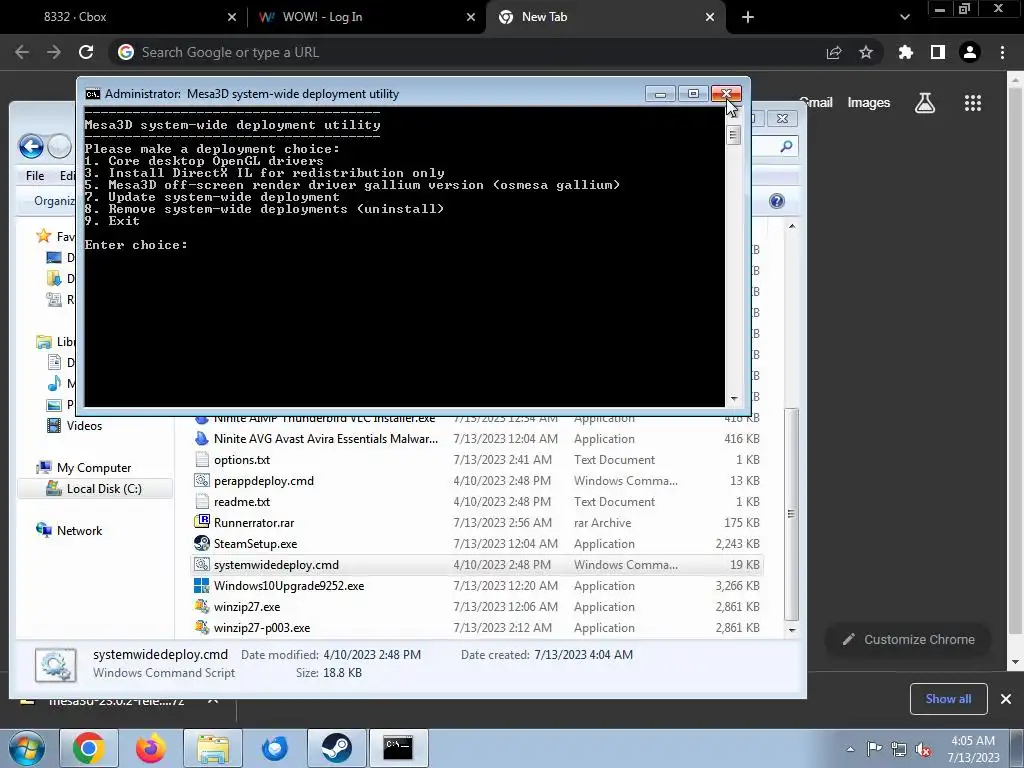
Task: Go back in Chrome
Action: click(x=22, y=52)
